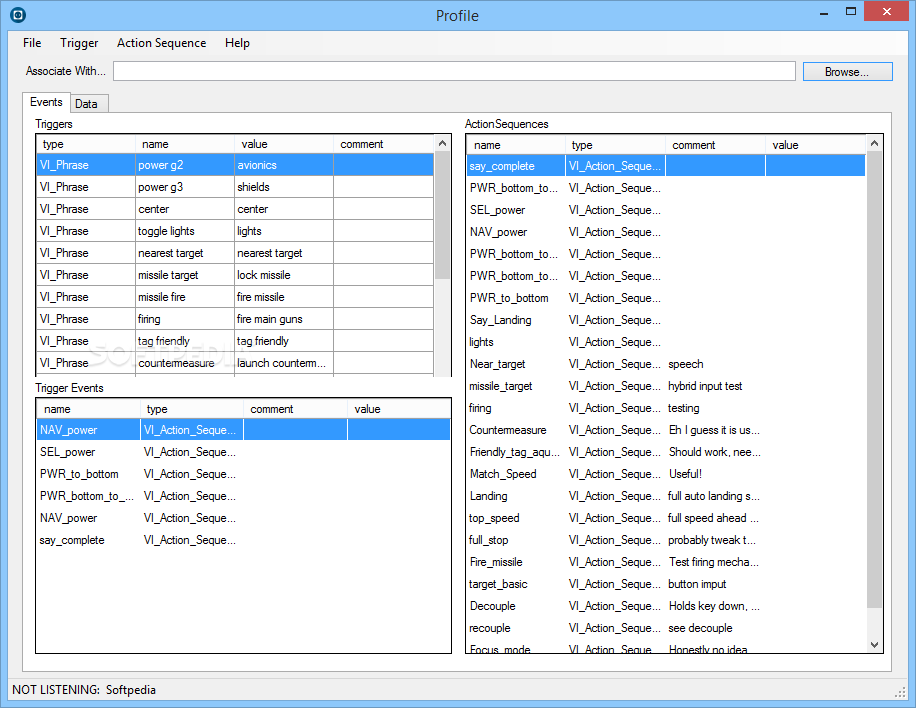The width and height of the screenshot is (916, 708).
Task: Select Match_Speed action sequence
Action: pos(666,474)
